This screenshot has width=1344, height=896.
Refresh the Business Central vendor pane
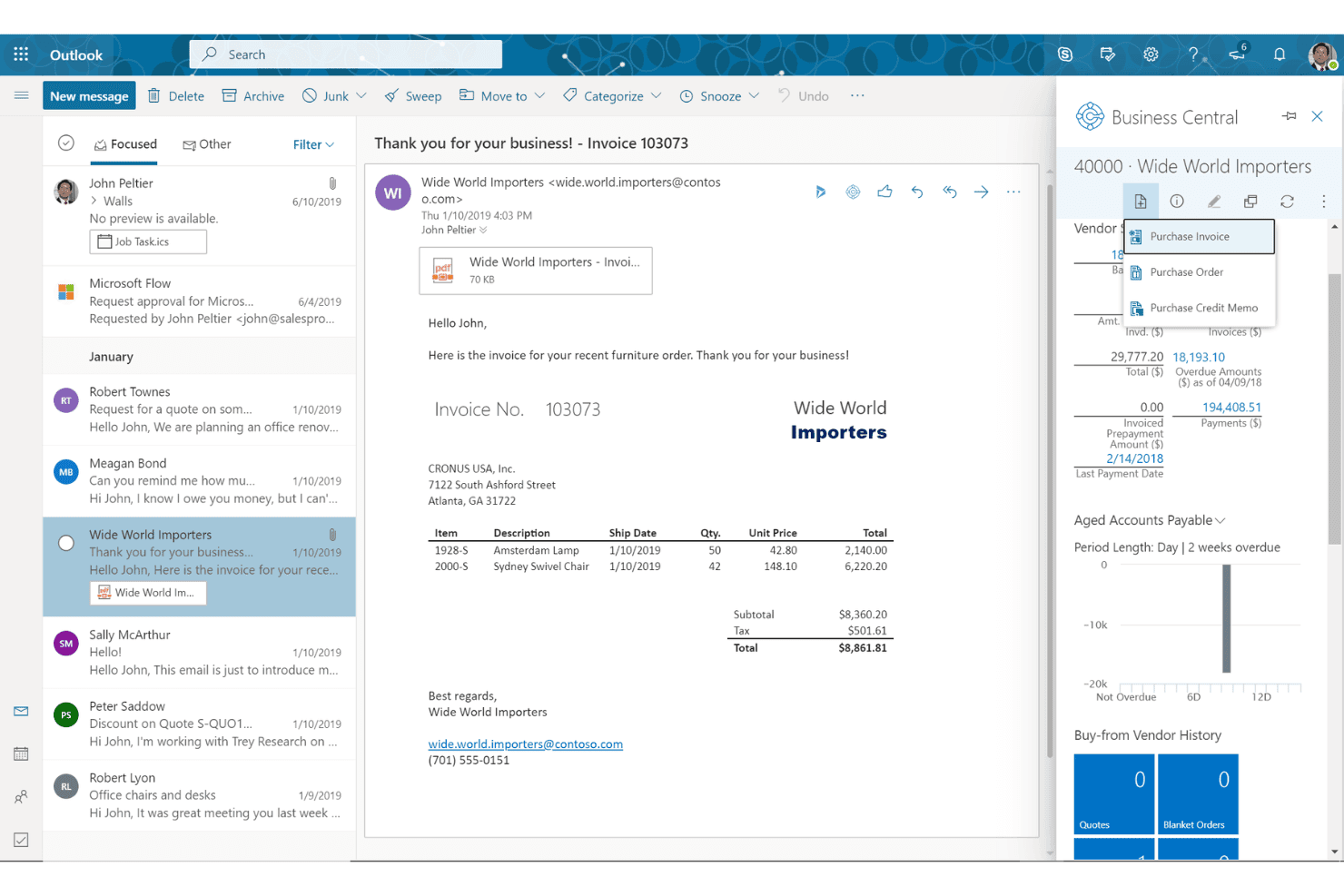[x=1287, y=202]
